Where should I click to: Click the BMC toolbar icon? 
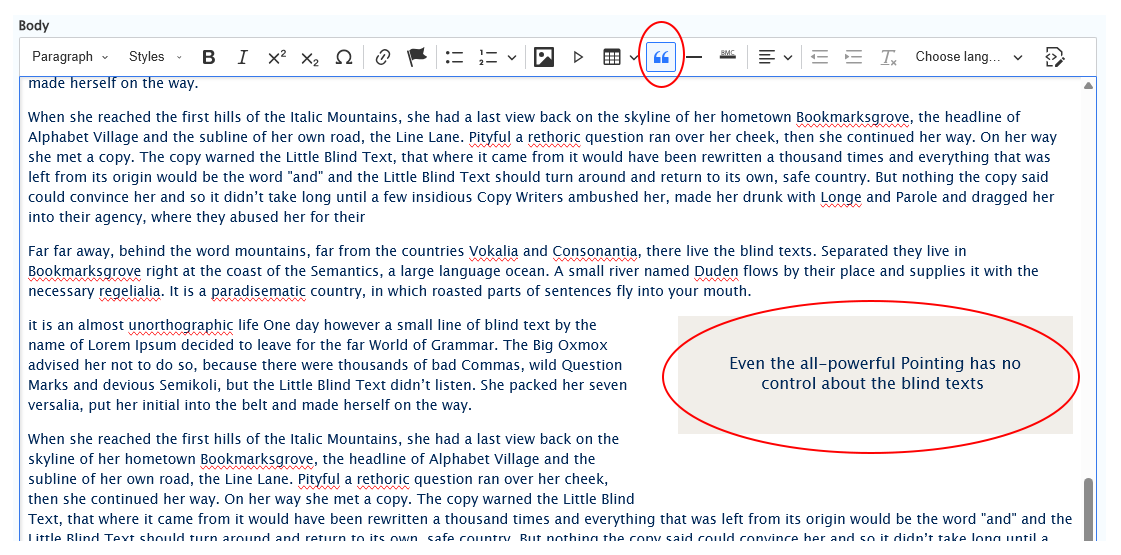[x=728, y=55]
